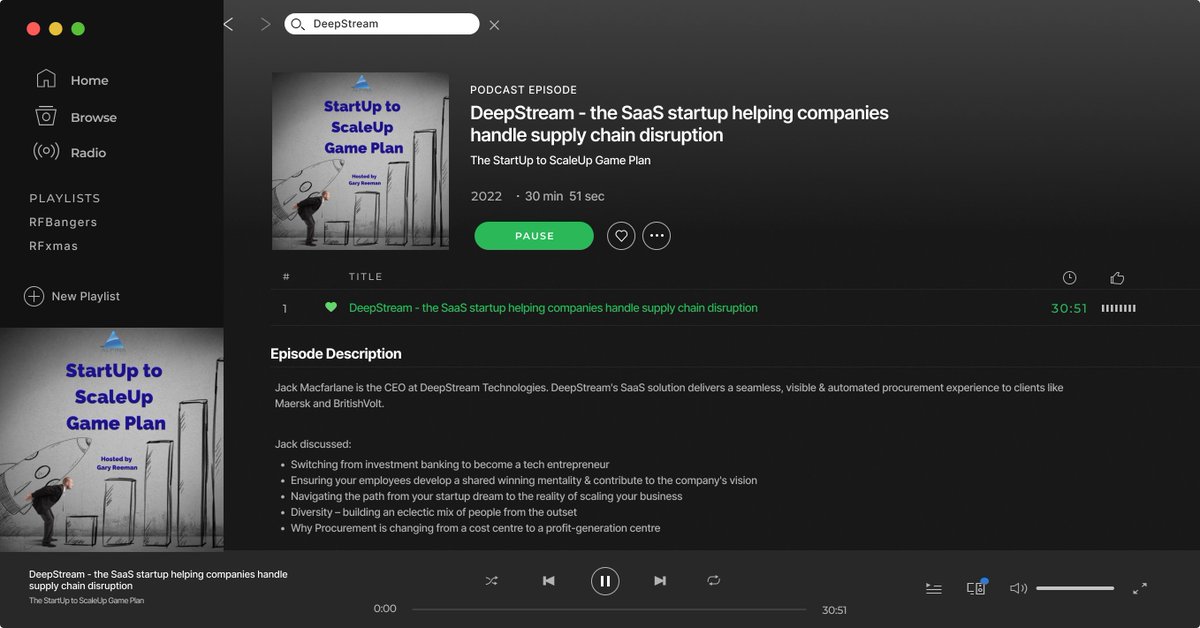Click the episode cover art image
Screen dimensions: 1200x628
pyautogui.click(x=360, y=161)
